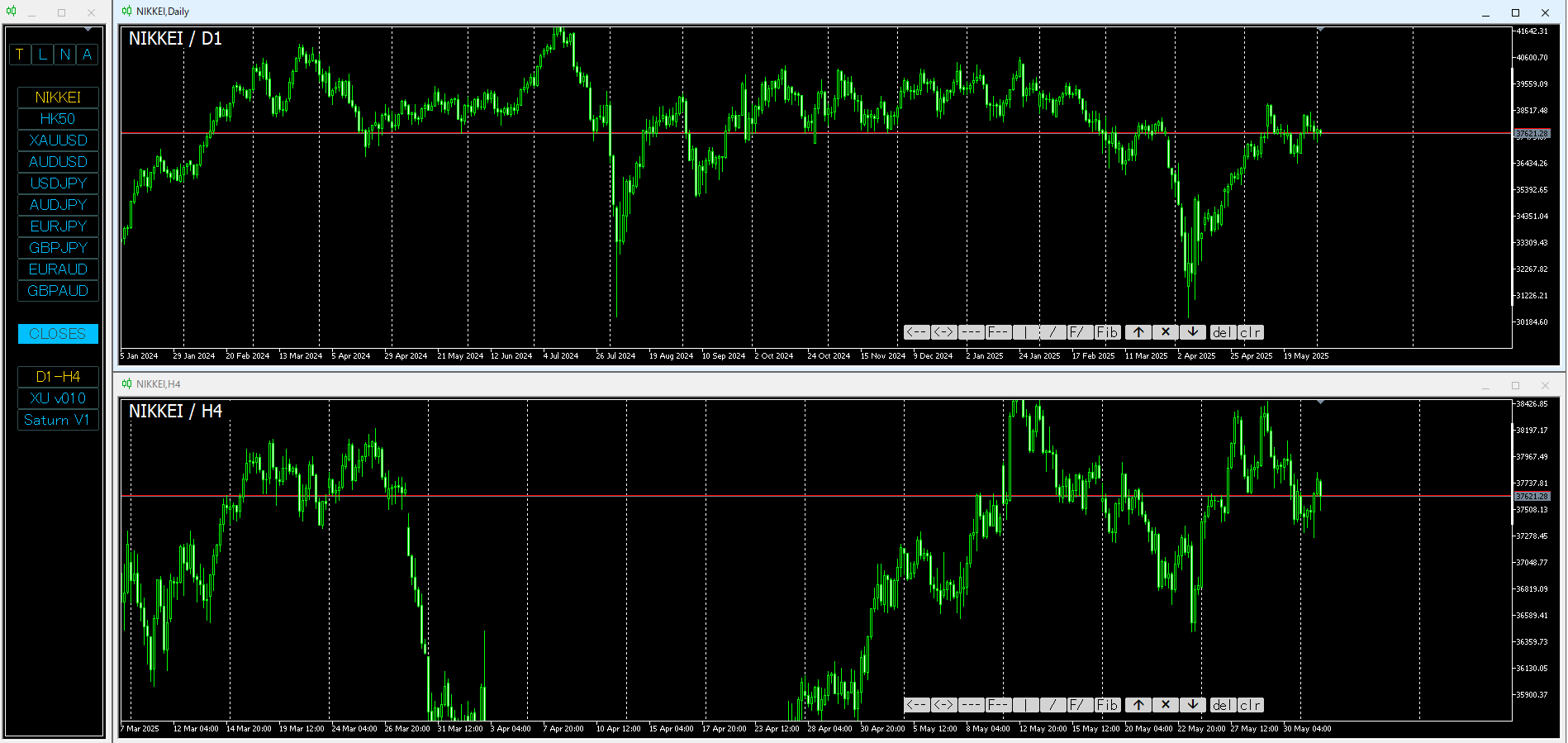The height and width of the screenshot is (743, 1568).
Task: Open the GBPAUD symbol chart
Action: tap(58, 291)
